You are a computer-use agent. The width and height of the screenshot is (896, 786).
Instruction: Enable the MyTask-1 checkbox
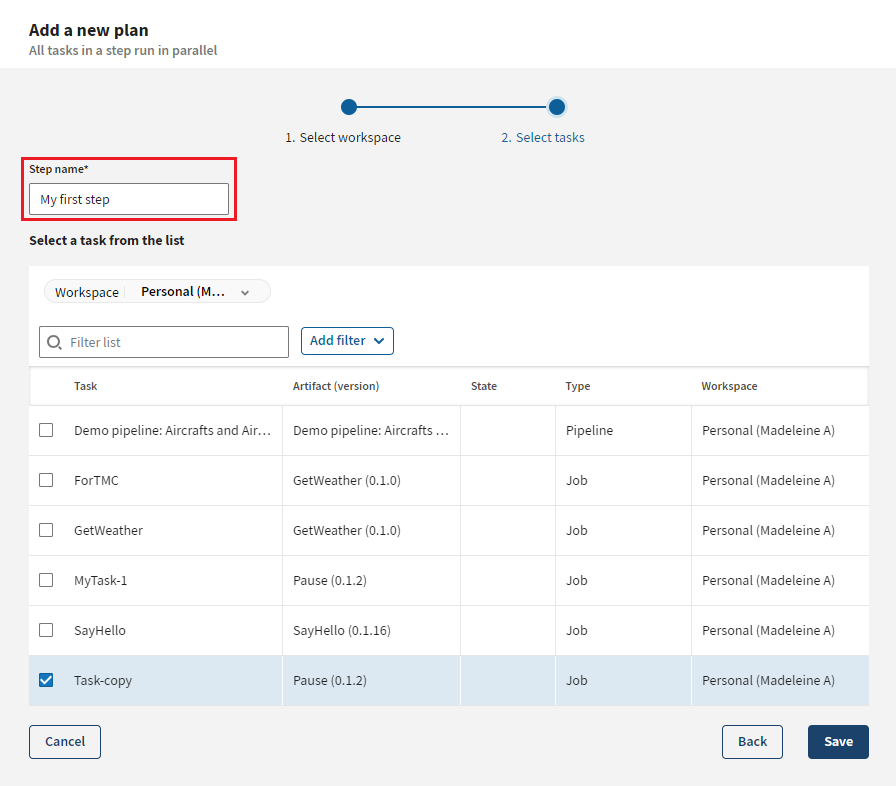[46, 580]
